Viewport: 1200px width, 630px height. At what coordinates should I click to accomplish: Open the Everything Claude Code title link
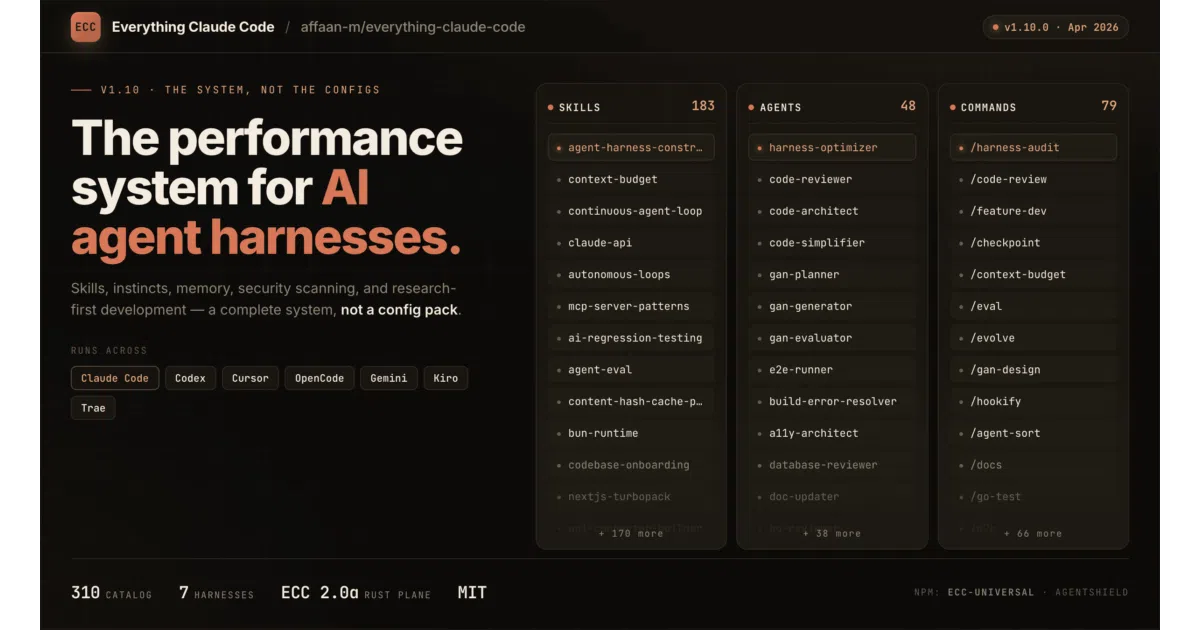193,27
